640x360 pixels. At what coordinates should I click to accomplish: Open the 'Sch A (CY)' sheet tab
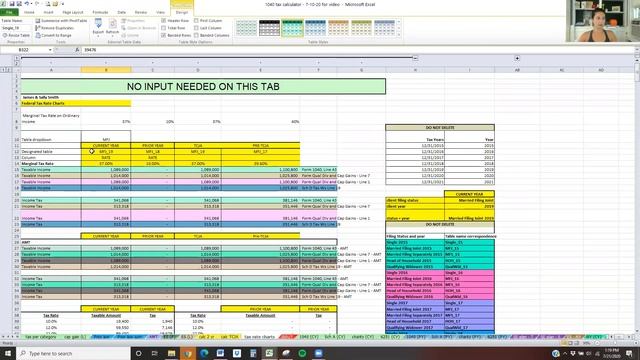tap(335, 337)
